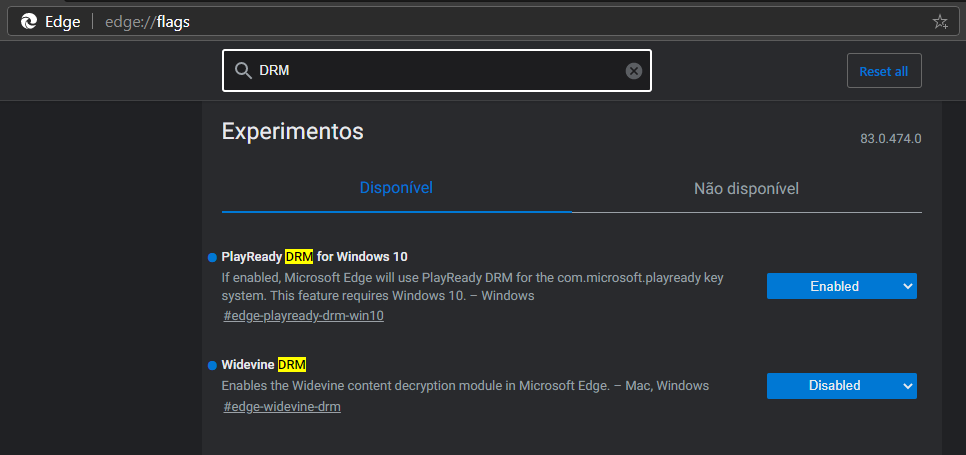Click the Edge logo in address bar

29,21
